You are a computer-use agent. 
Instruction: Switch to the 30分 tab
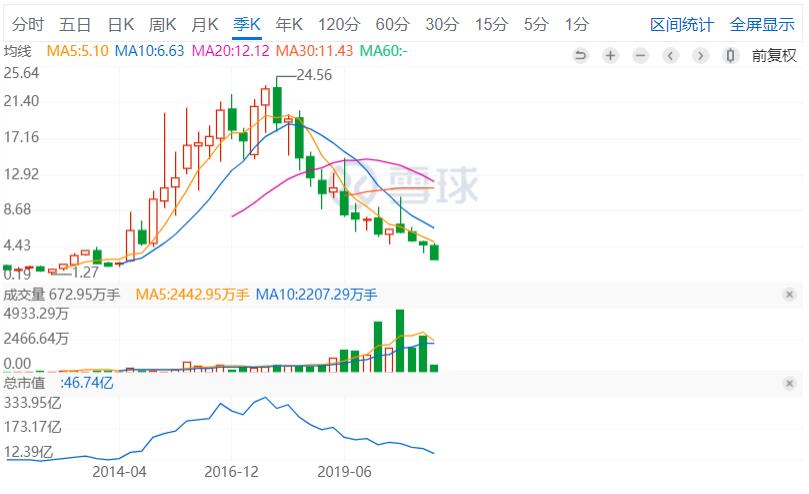pos(442,24)
